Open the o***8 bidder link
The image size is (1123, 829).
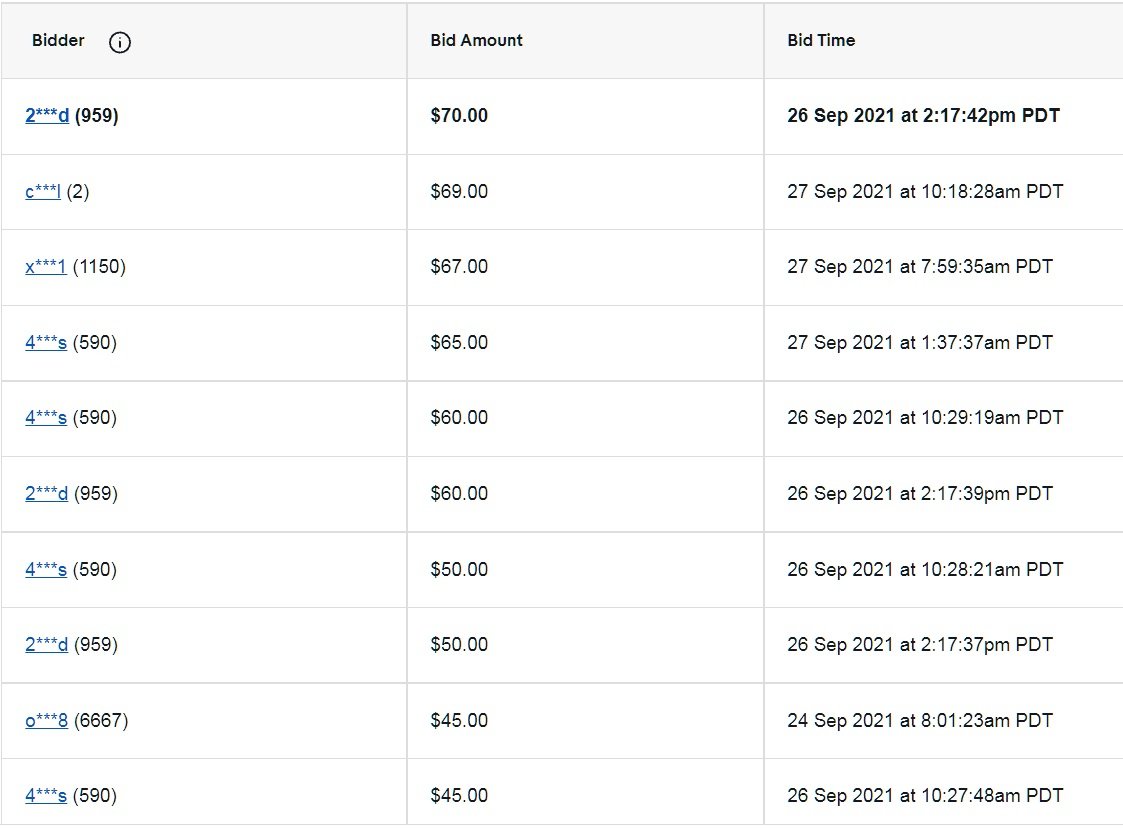[47, 721]
